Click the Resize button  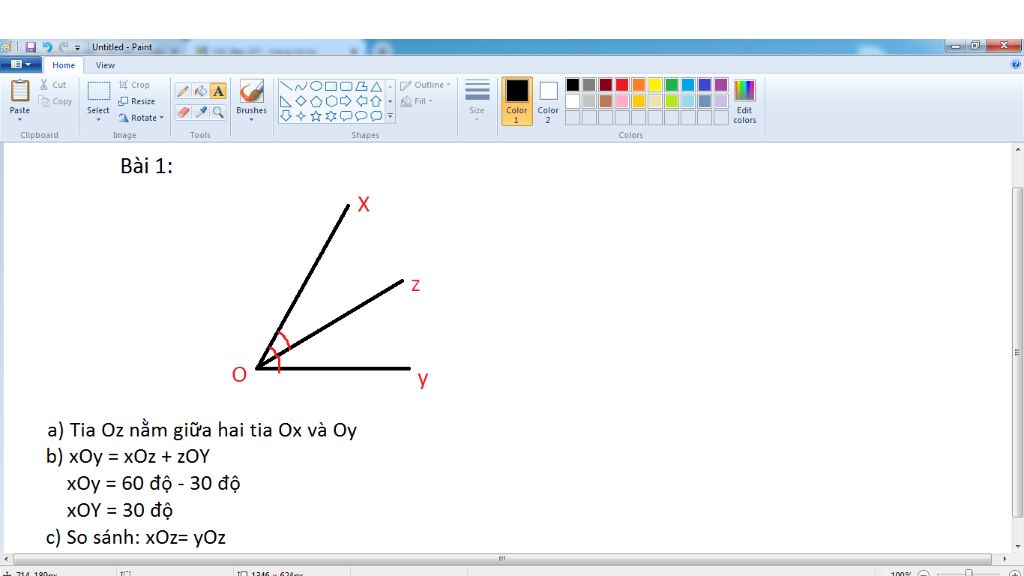[x=136, y=101]
